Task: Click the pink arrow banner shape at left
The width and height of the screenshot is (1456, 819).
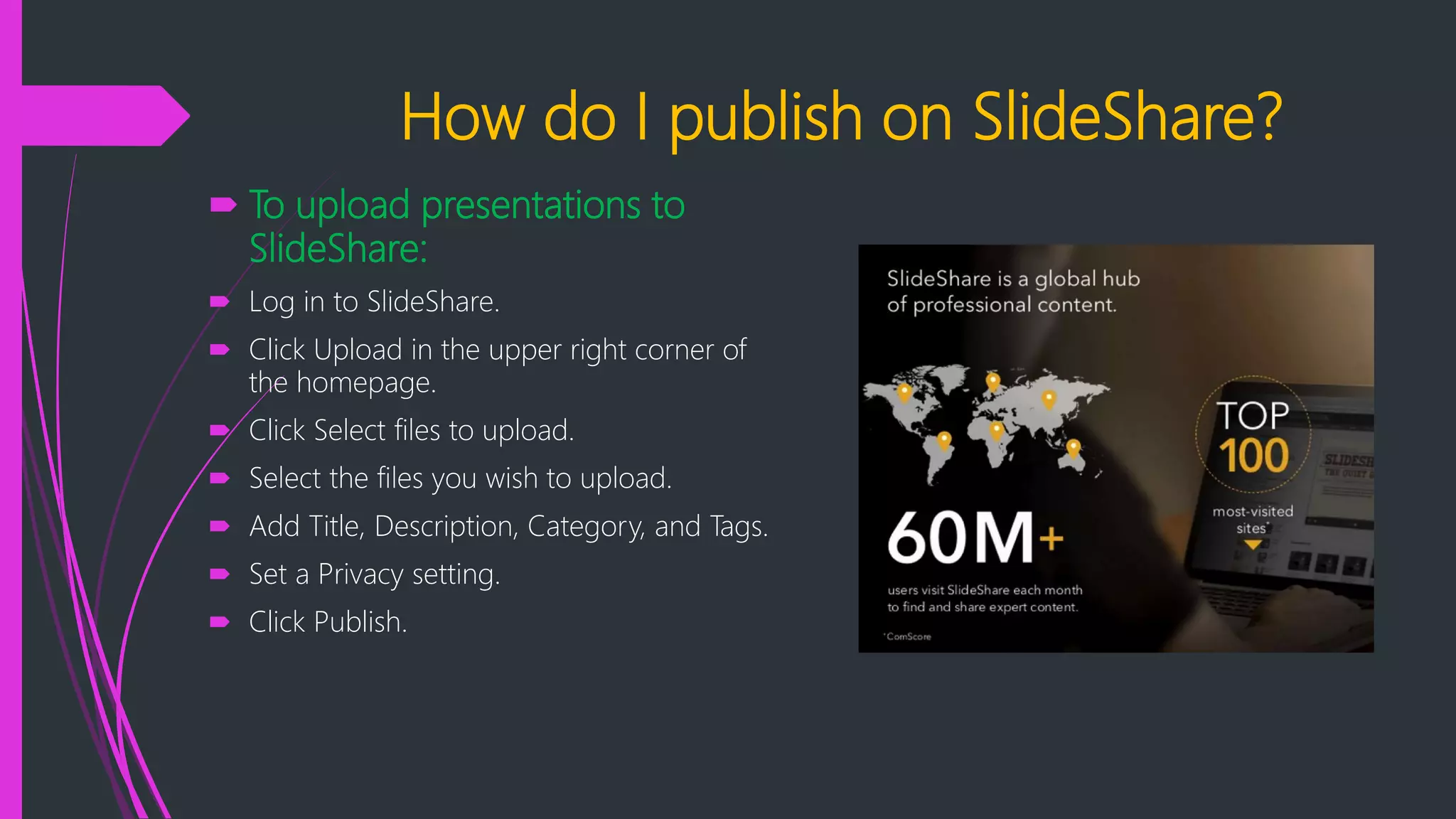Action: (x=100, y=116)
